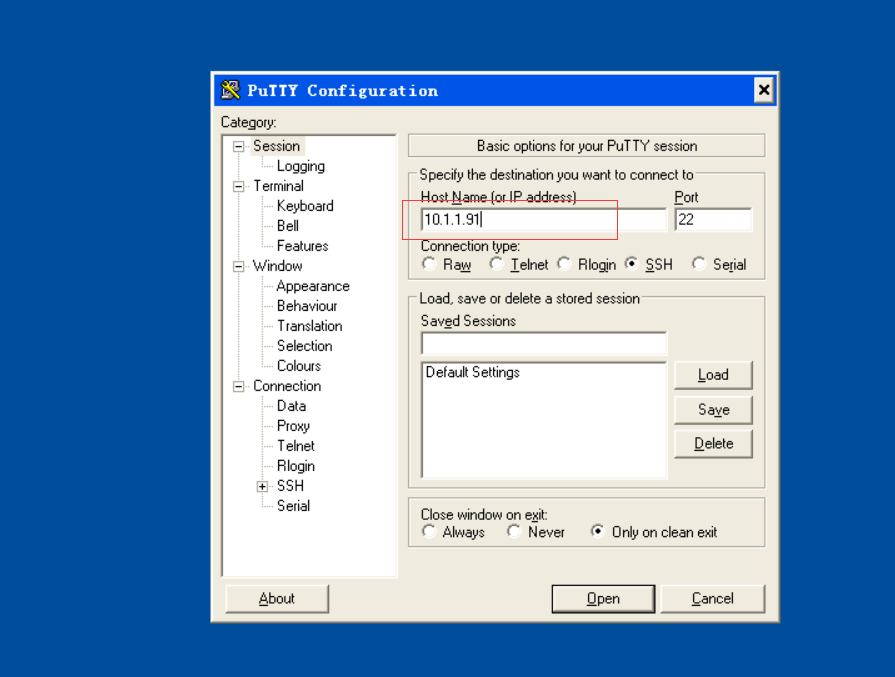Open the SSH category in tree

(290, 486)
